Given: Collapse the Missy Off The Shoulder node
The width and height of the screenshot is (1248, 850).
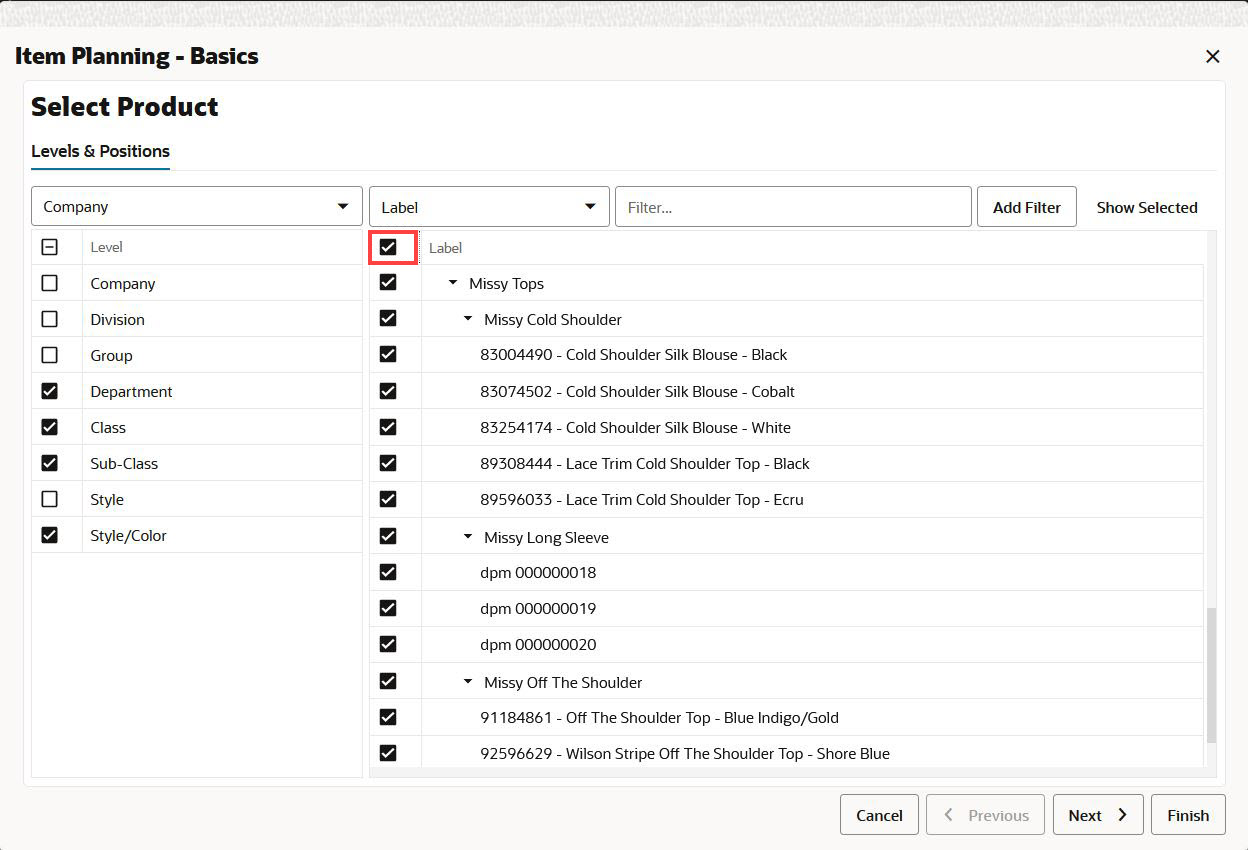Looking at the screenshot, I should [x=468, y=682].
